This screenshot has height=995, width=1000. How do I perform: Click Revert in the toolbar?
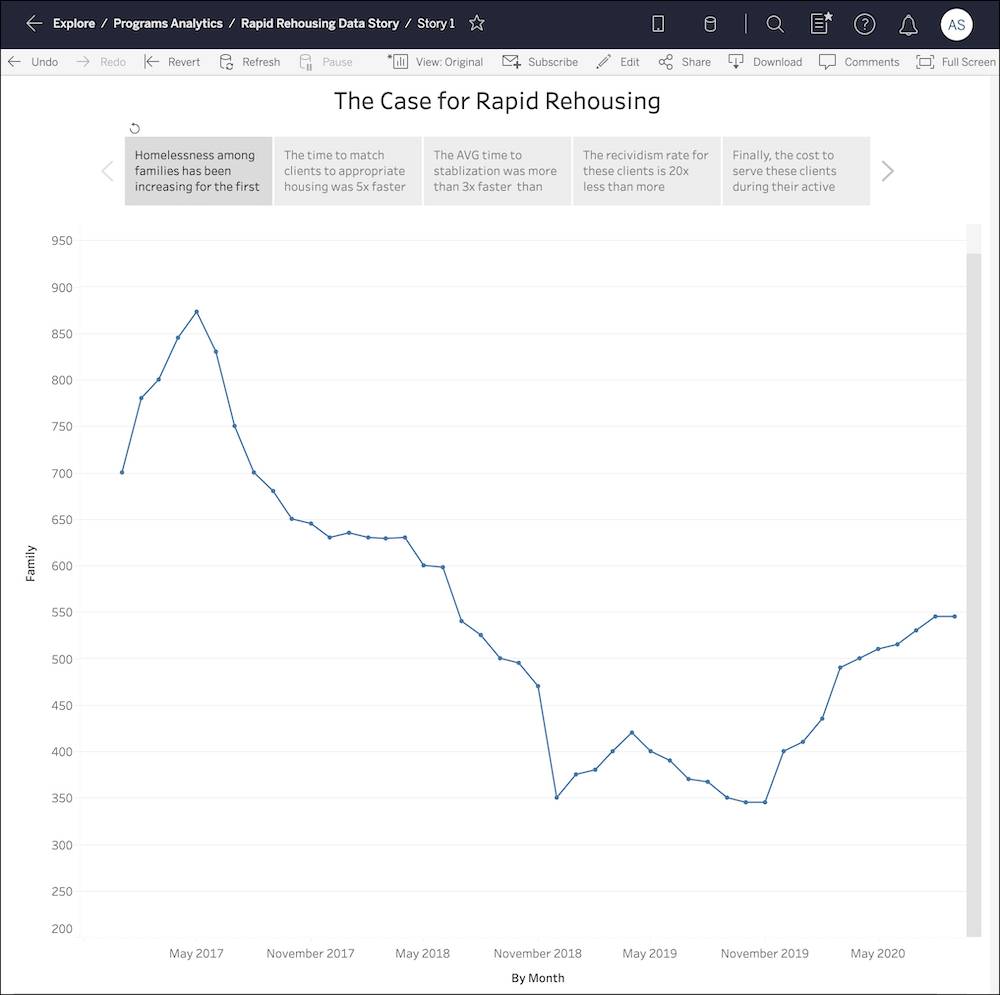coord(172,62)
